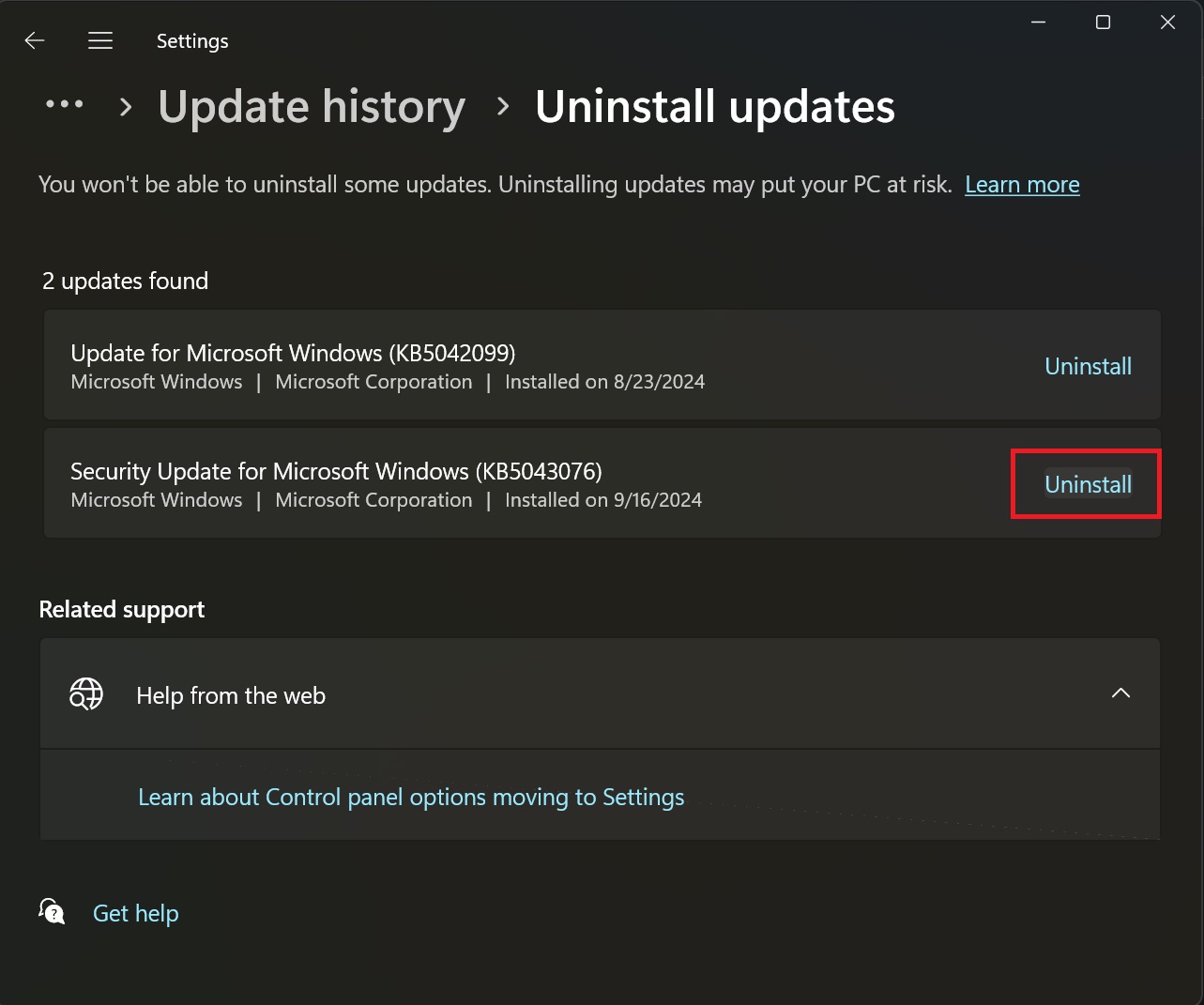Click the Settings window title
1204x1005 pixels.
(192, 41)
